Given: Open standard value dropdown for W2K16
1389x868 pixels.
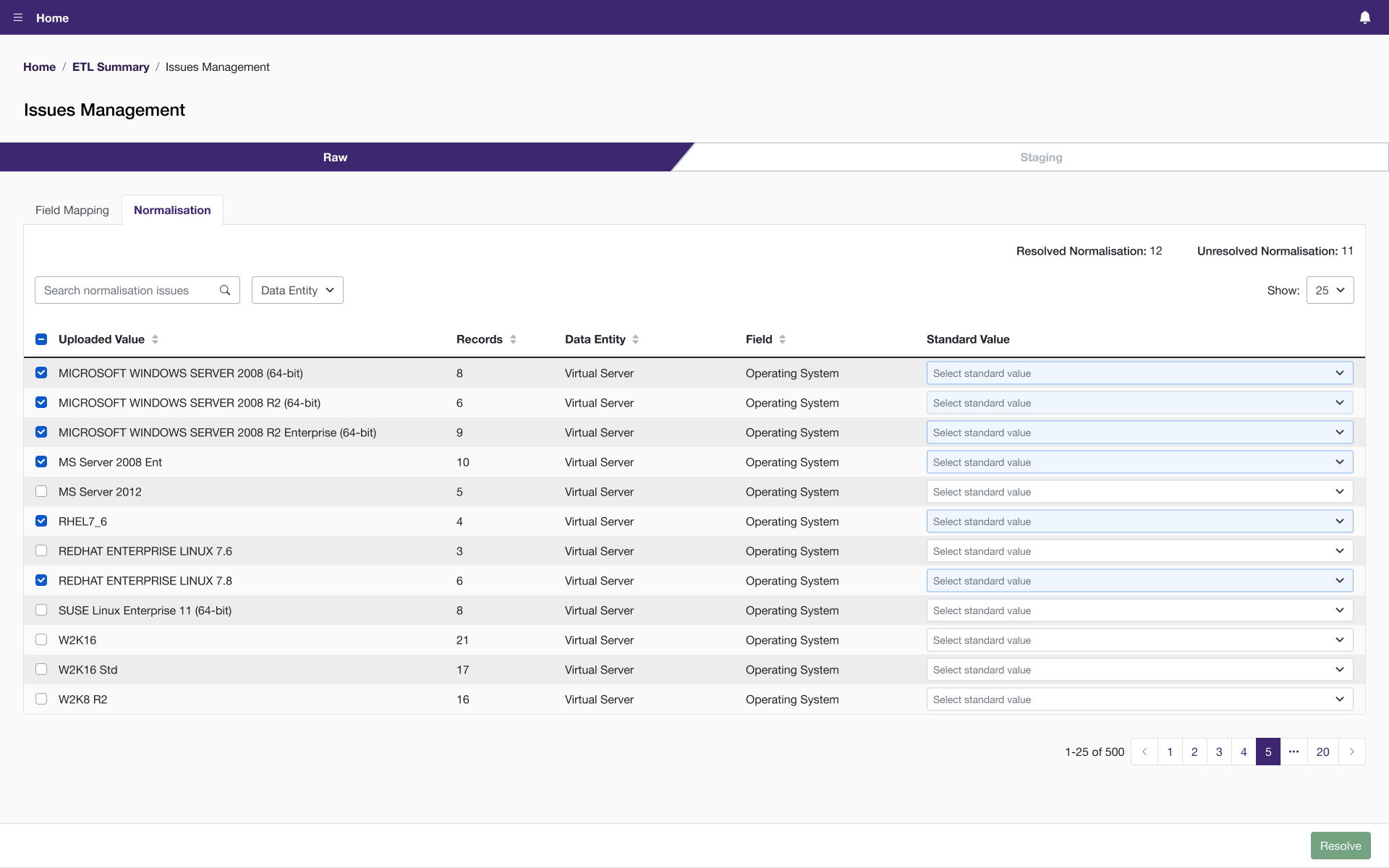Looking at the screenshot, I should coord(1139,640).
